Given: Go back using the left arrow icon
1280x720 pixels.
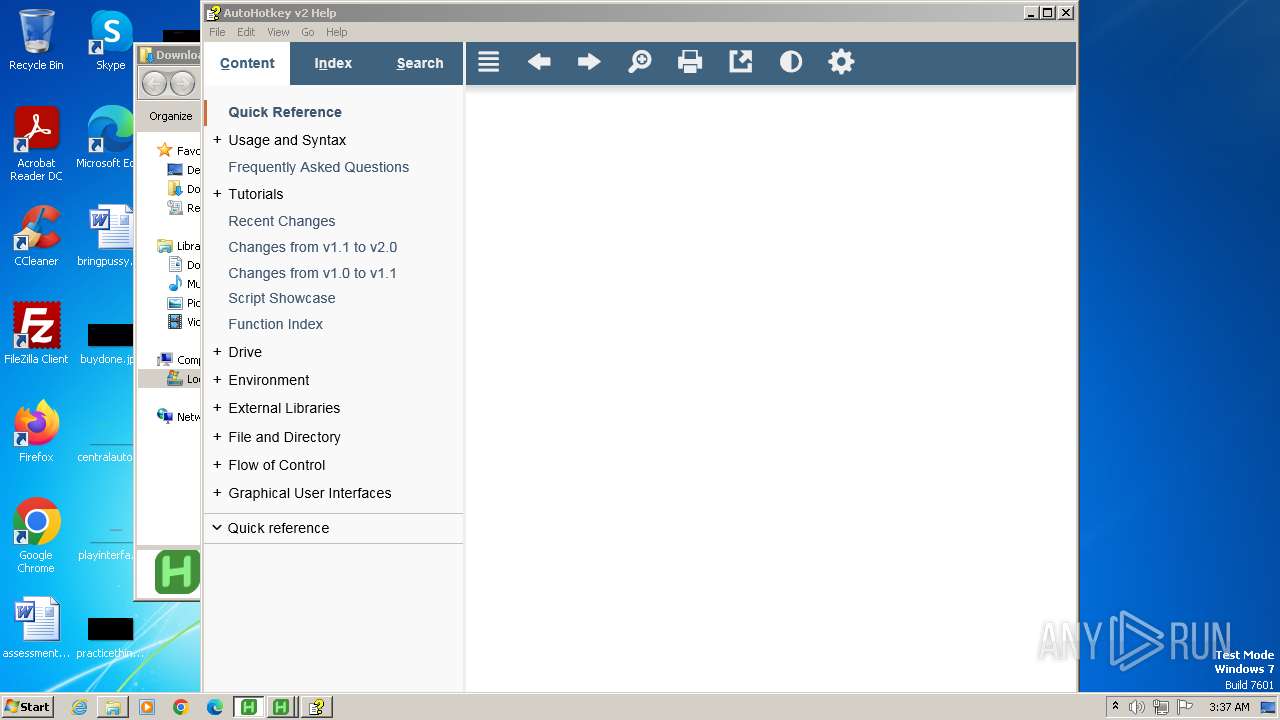Looking at the screenshot, I should 539,62.
